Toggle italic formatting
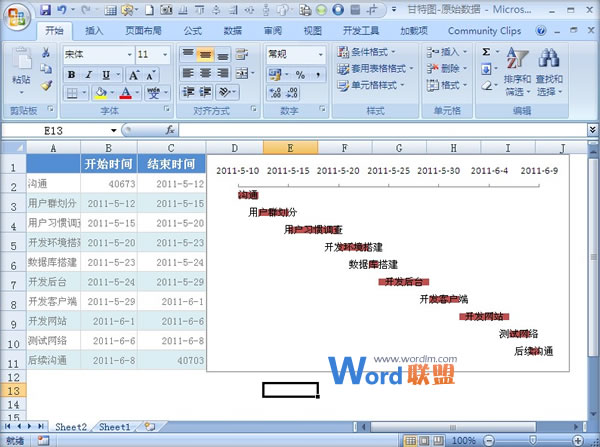This screenshot has height=447, width=600. click(x=88, y=75)
